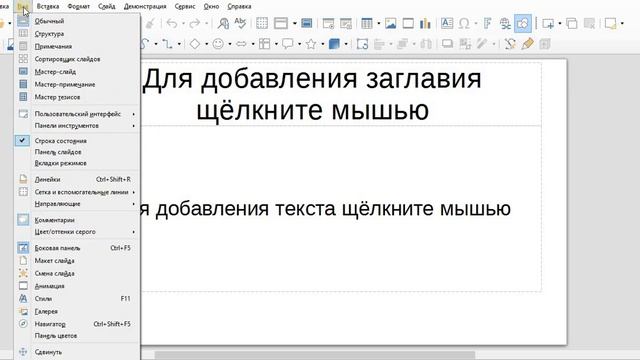Toggle Панель цветов option
This screenshot has width=640, height=360.
[x=77, y=336]
